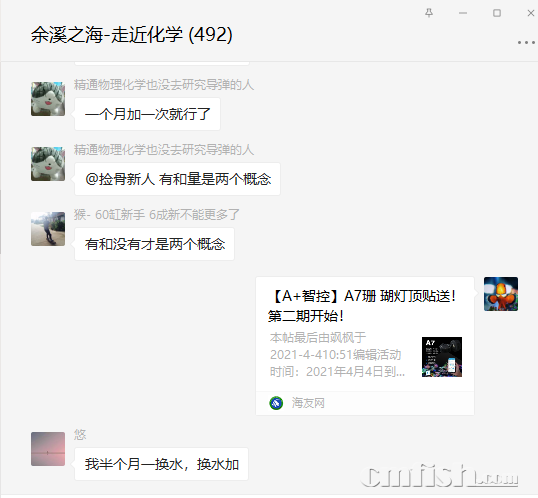Select message '@捡骨新人 有和量是两个概念'
Screen dimensions: 538x498
click(x=178, y=179)
